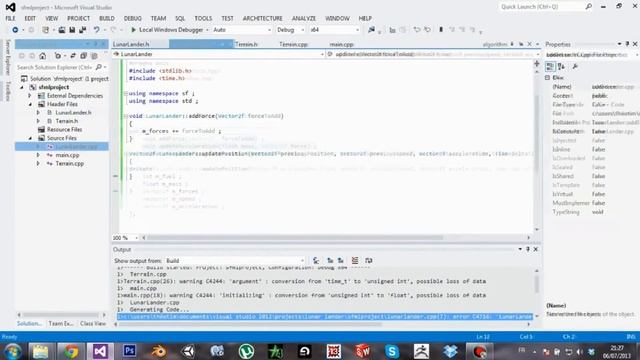Viewport: 640px width, 360px height.
Task: Click the Quick Launch search icon
Action: 588,7
